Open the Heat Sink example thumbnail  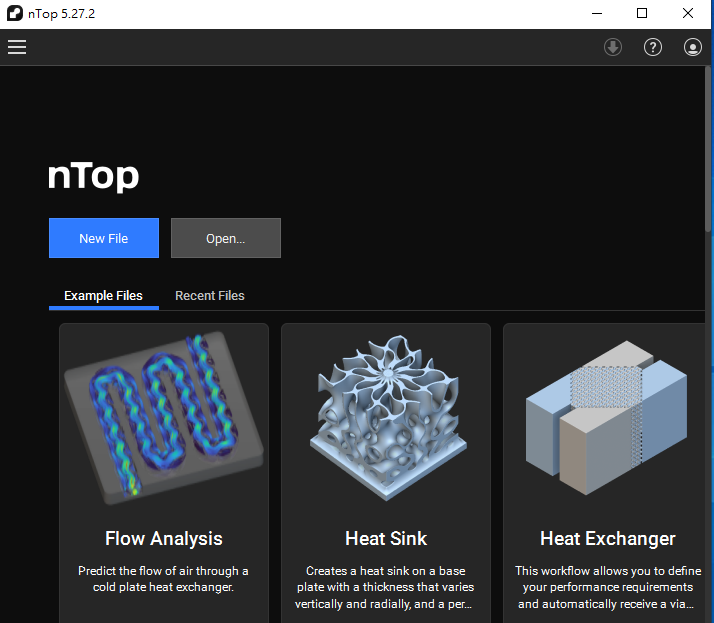(386, 418)
